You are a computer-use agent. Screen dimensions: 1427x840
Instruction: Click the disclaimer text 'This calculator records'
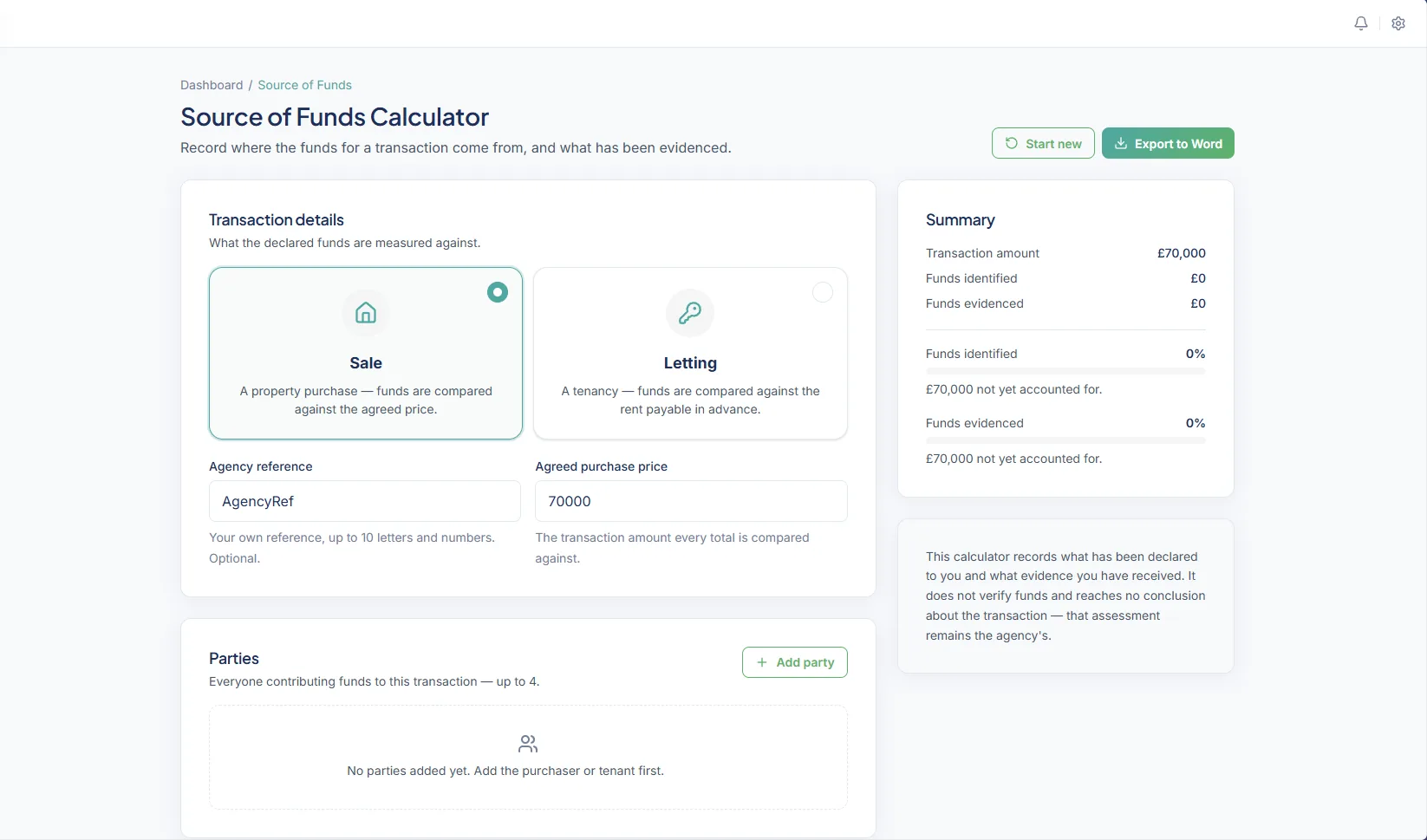(1065, 596)
